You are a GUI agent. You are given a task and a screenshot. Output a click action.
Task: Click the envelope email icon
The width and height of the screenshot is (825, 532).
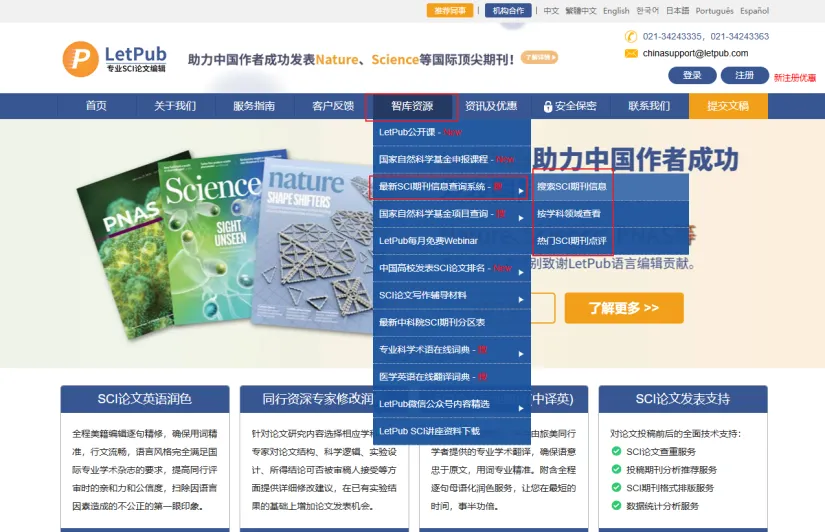(x=631, y=53)
